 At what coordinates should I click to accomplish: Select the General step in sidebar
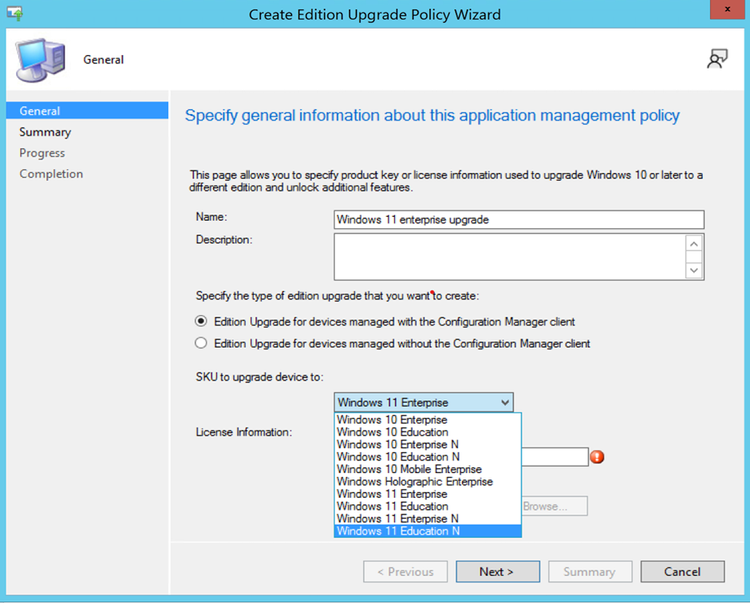[x=87, y=110]
